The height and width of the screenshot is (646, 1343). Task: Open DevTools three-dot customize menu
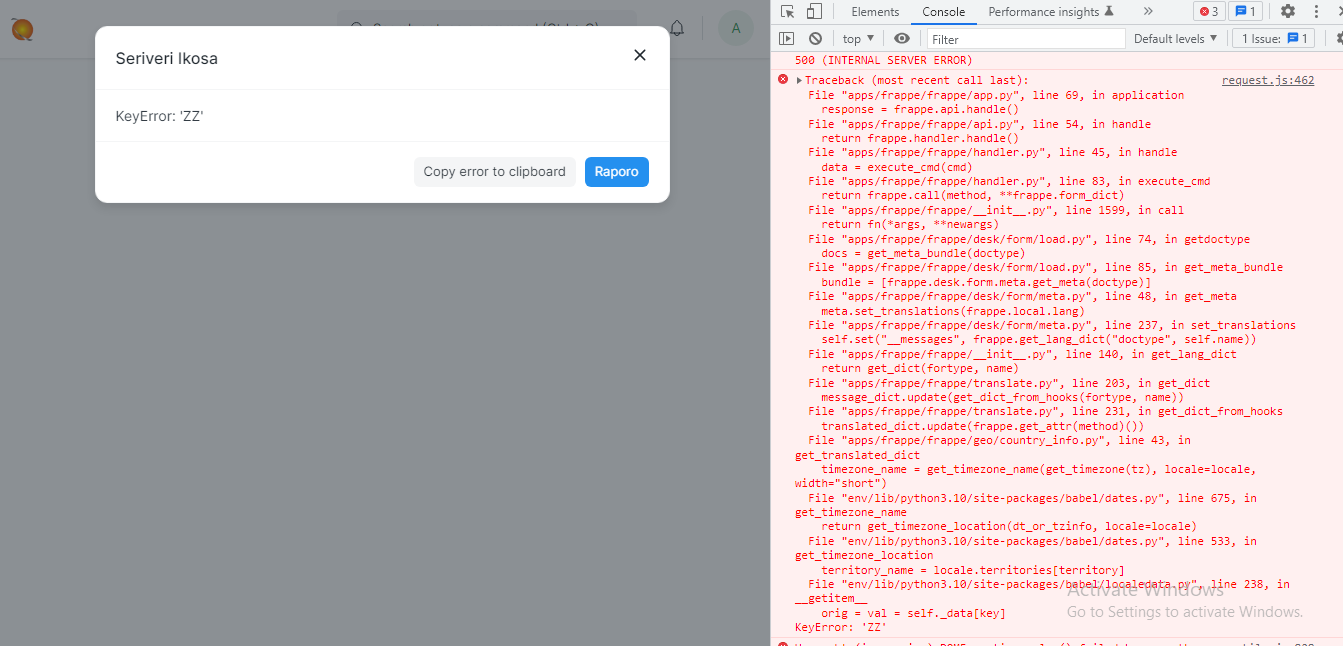pyautogui.click(x=1316, y=12)
